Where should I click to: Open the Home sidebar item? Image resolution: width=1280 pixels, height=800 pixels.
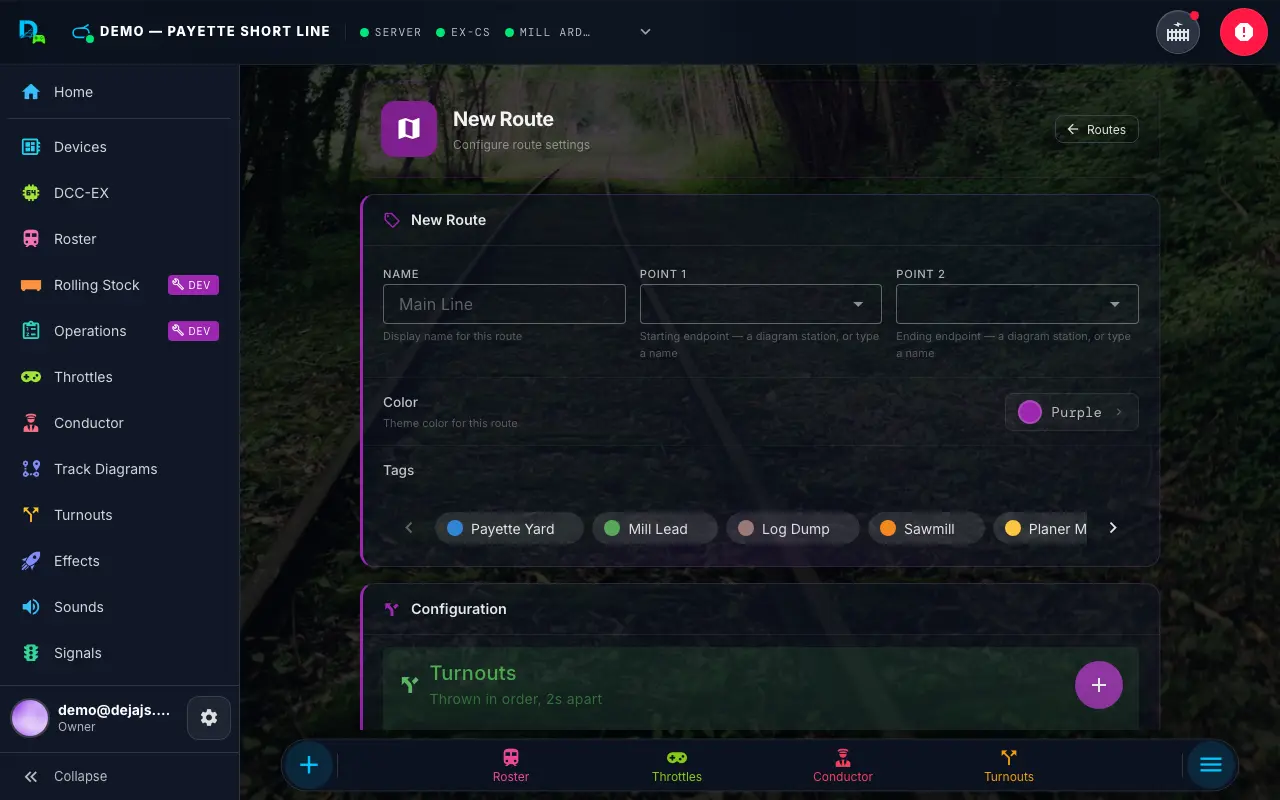(x=119, y=92)
